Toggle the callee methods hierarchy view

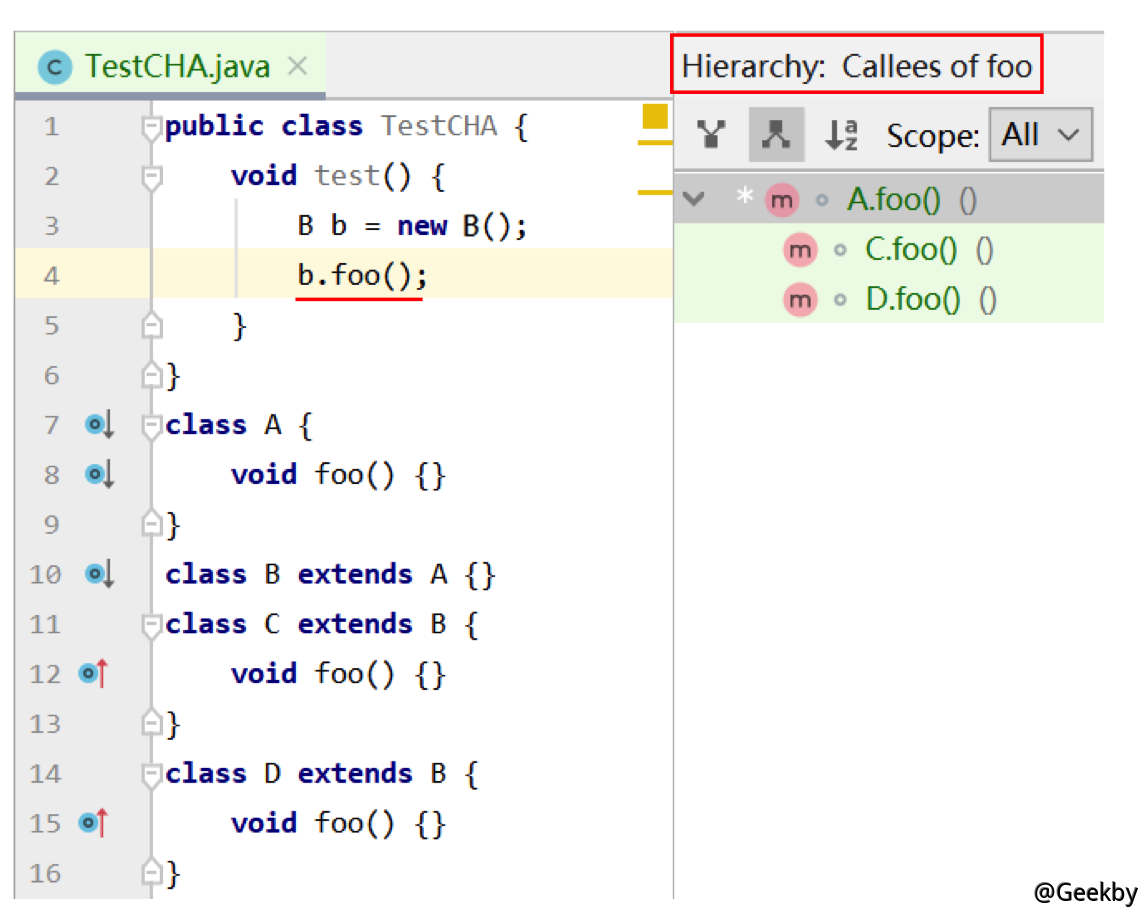point(776,135)
